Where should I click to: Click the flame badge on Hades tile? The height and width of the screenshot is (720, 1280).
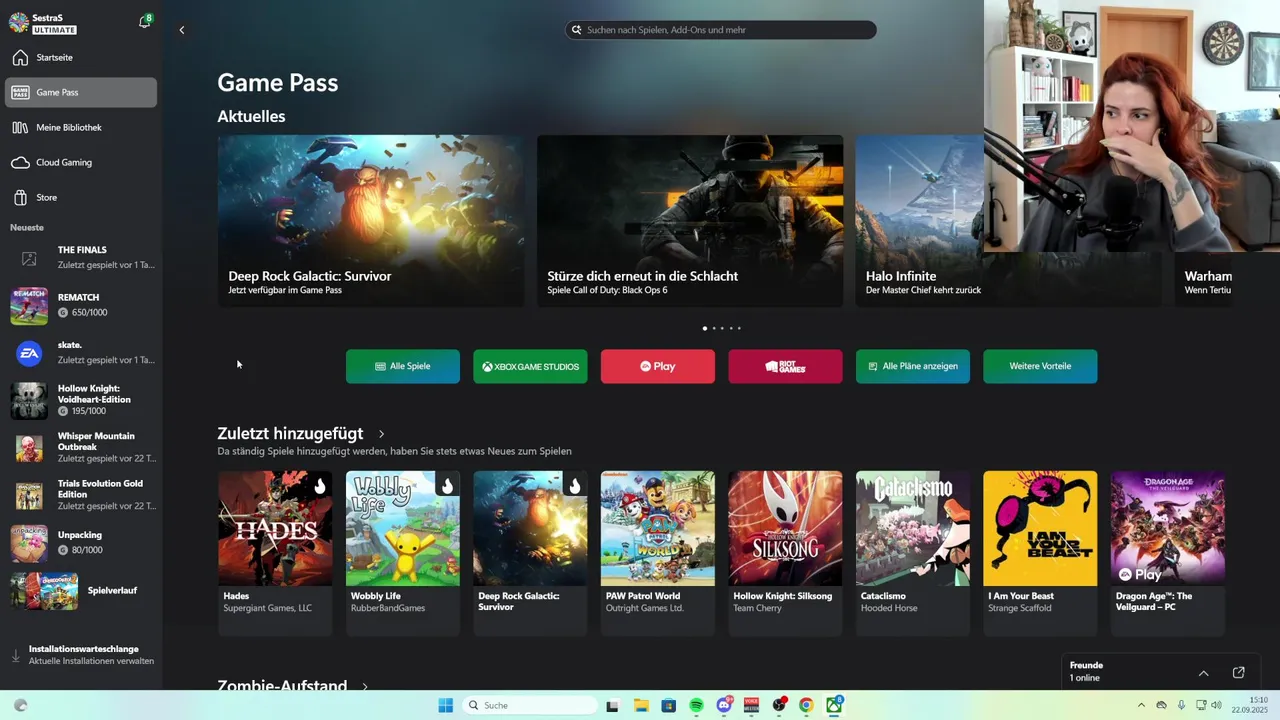coord(320,486)
